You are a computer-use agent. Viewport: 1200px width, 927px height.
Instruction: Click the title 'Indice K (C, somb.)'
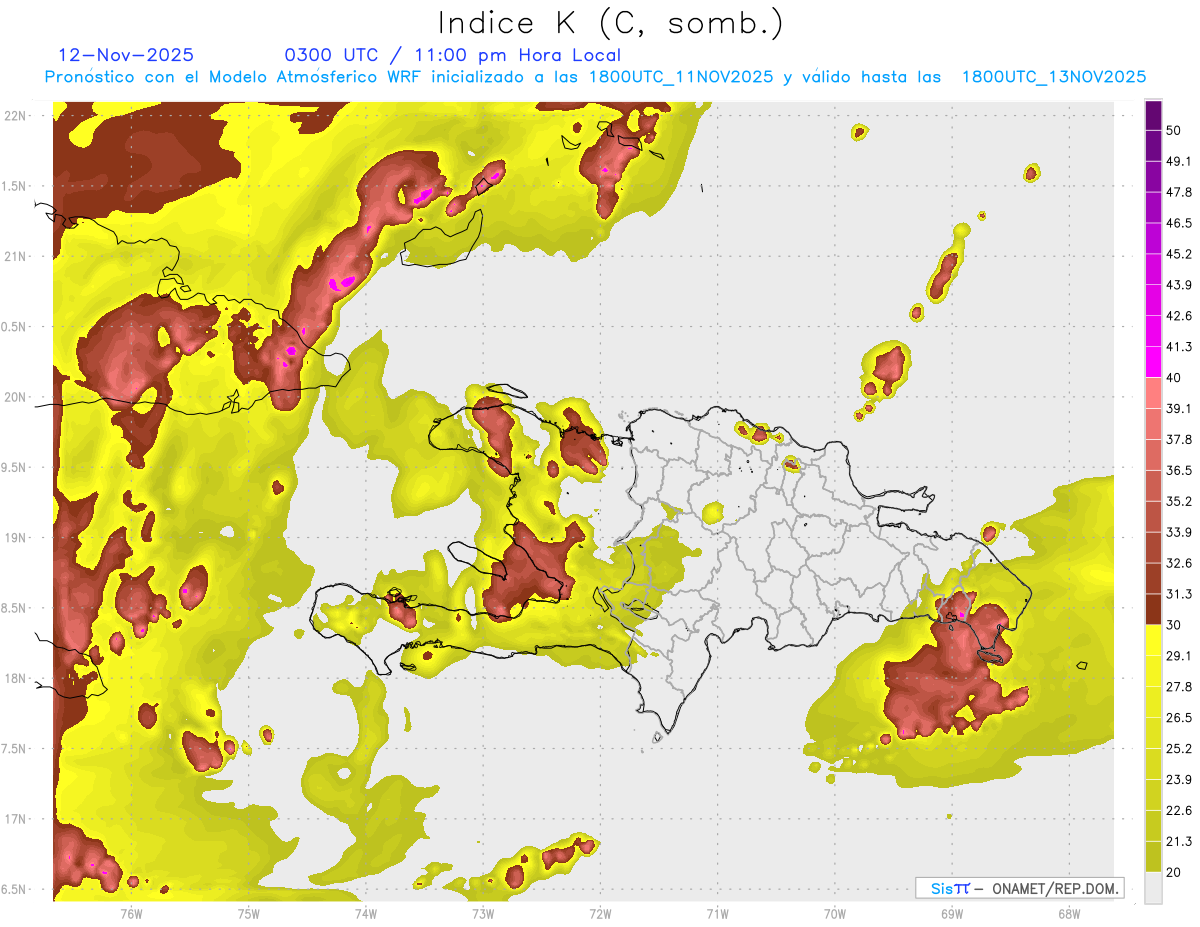coord(610,23)
